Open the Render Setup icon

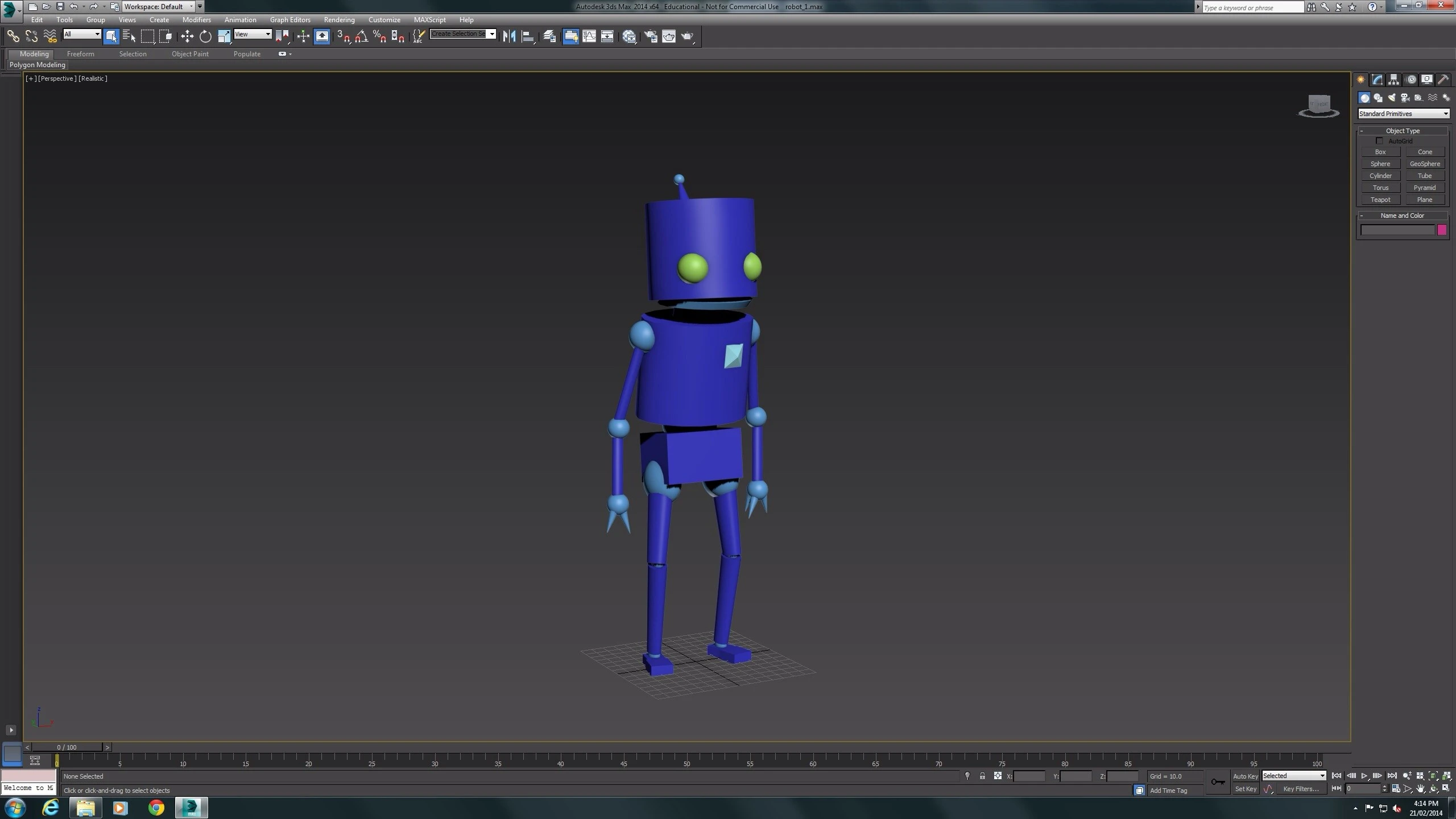[x=650, y=36]
